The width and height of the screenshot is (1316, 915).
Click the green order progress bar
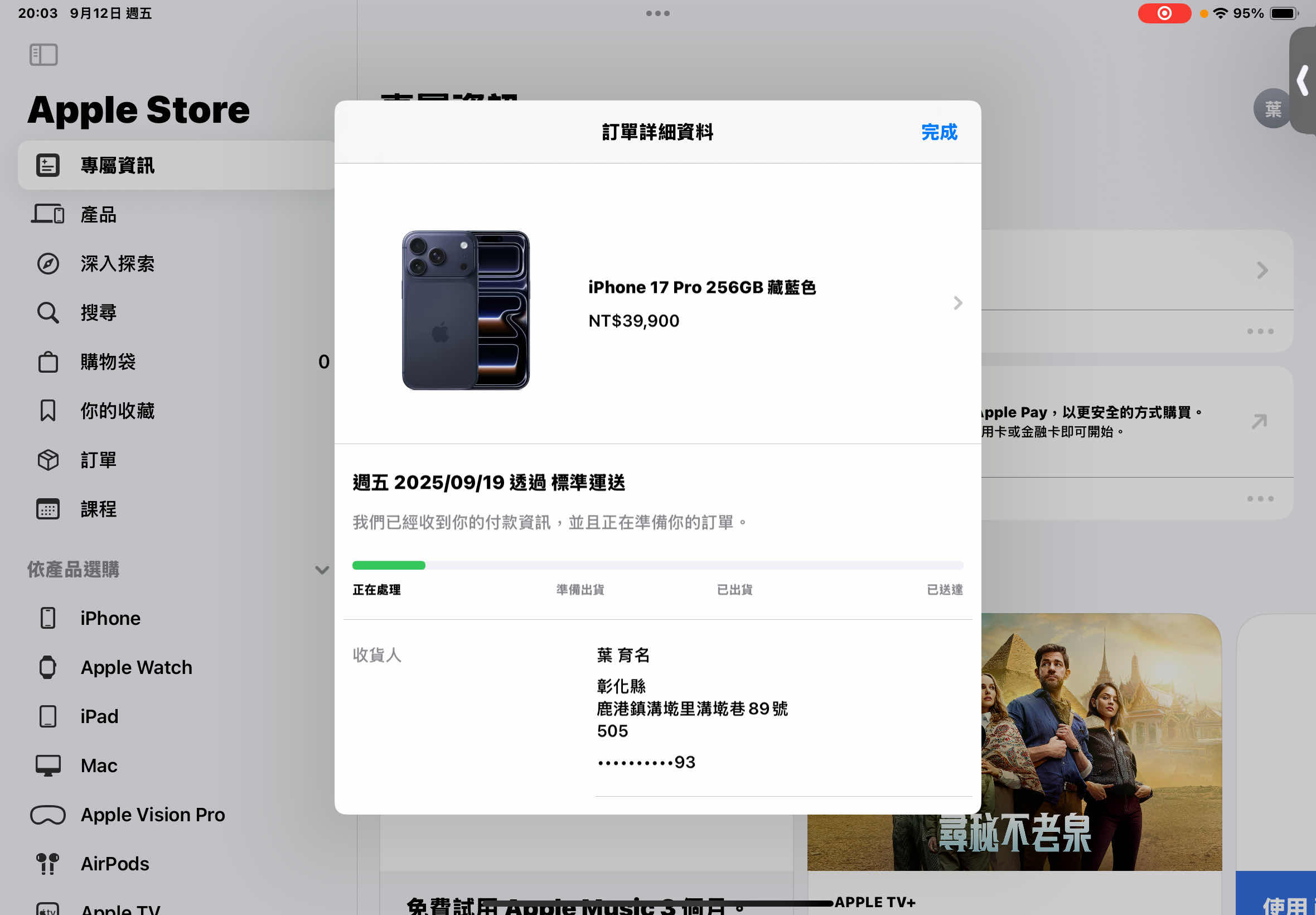click(x=389, y=565)
